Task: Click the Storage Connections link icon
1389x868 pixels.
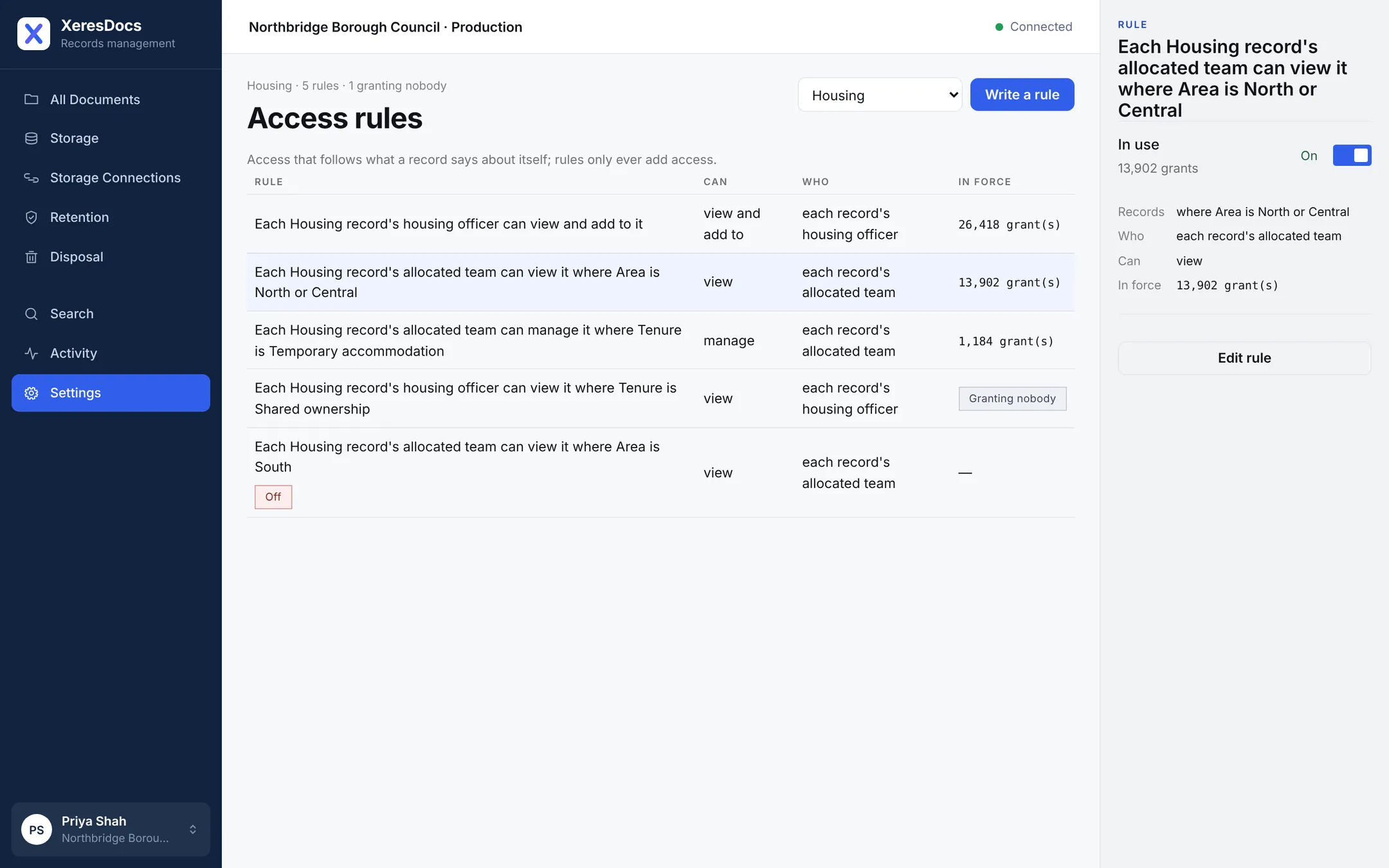Action: point(31,177)
